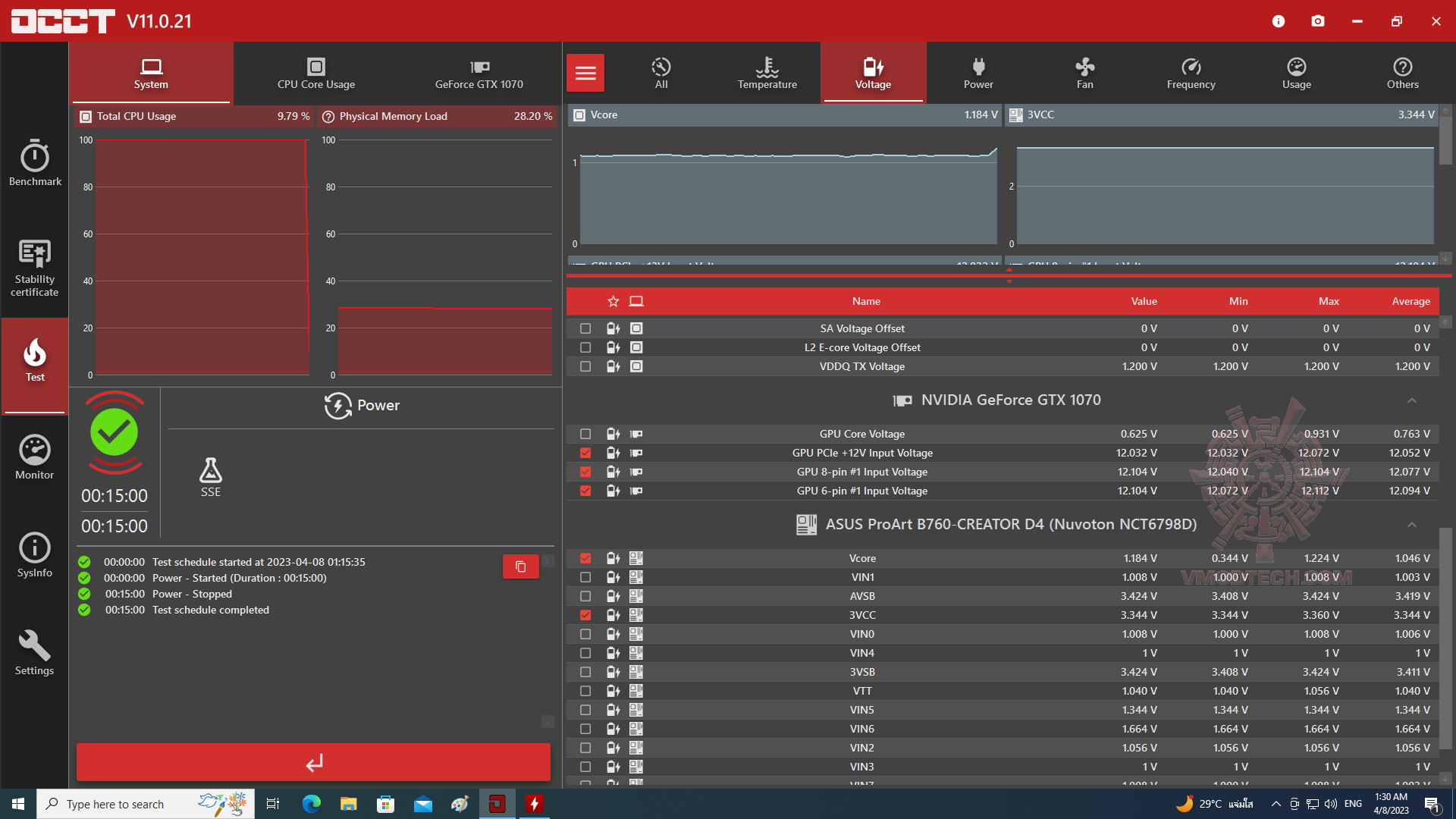Viewport: 1456px width, 819px height.
Task: Collapse the ASUS ProArt B760-CREATOR D4 group
Action: point(1411,525)
